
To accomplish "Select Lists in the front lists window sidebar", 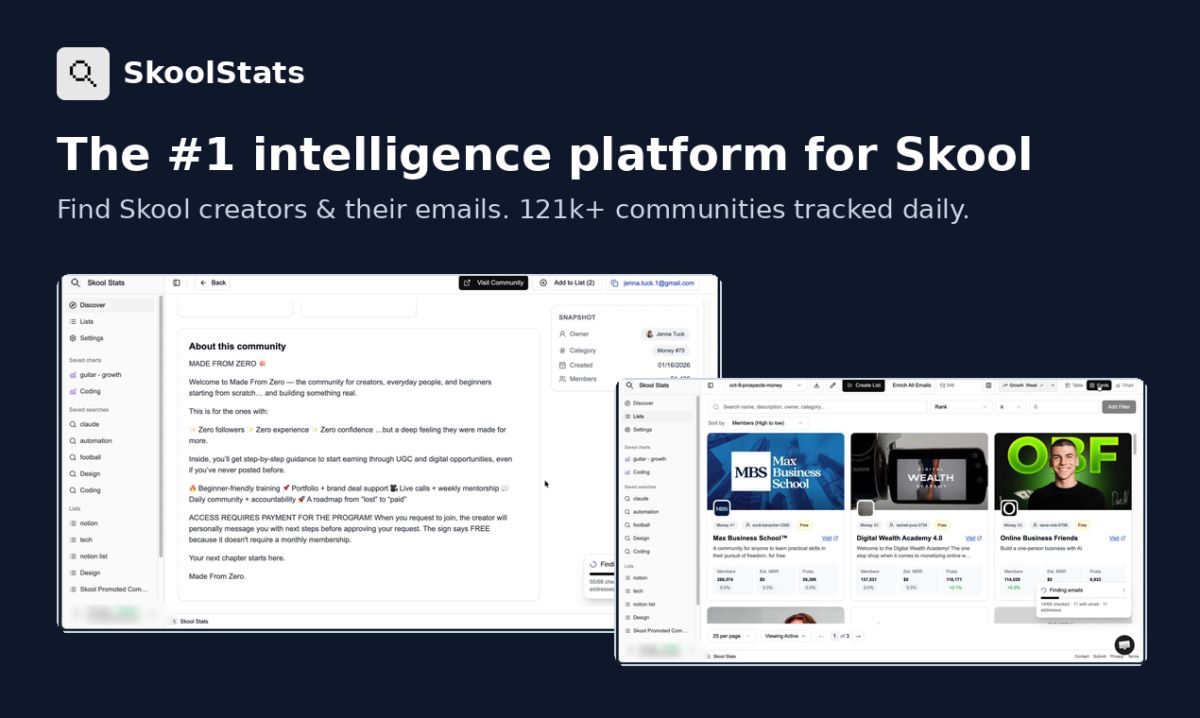I will (x=658, y=416).
